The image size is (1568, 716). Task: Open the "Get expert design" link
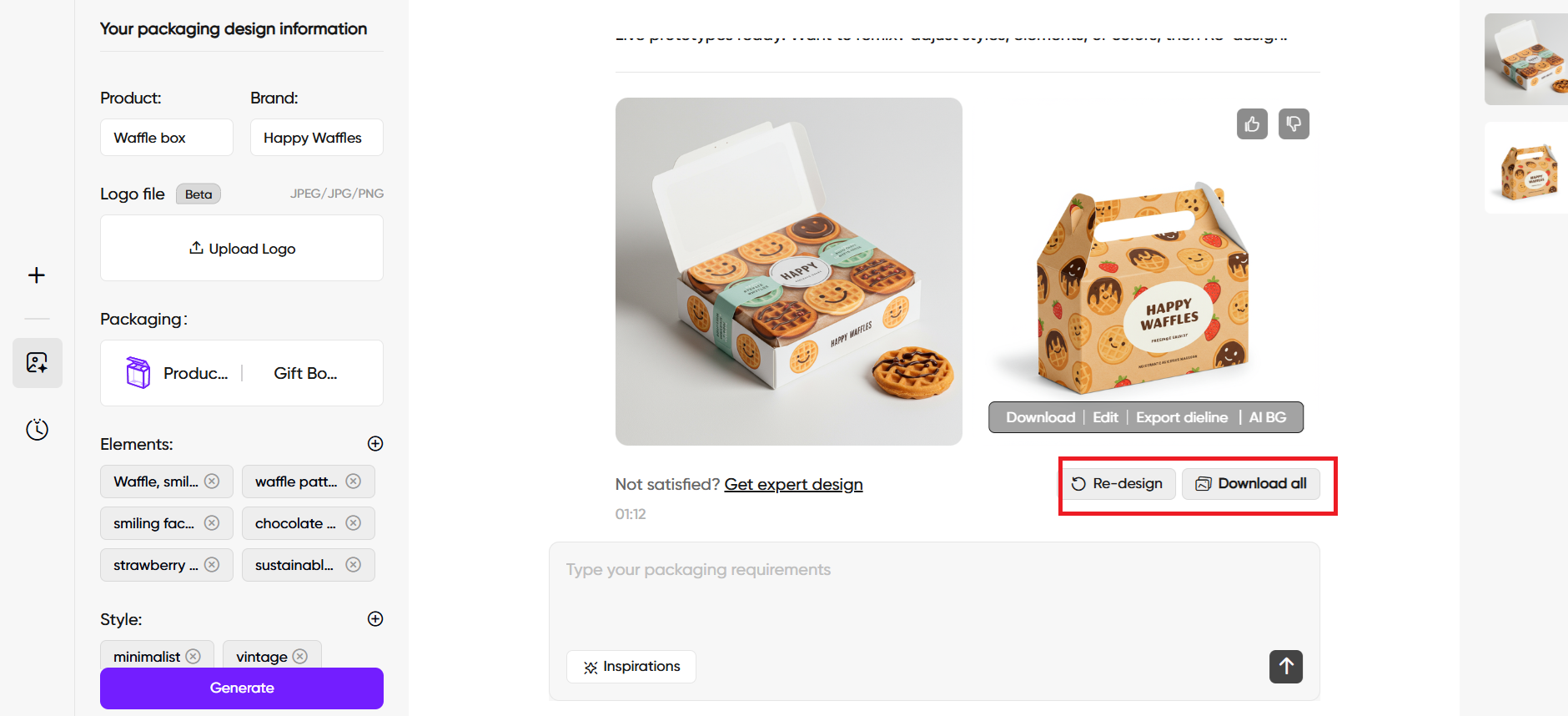793,485
